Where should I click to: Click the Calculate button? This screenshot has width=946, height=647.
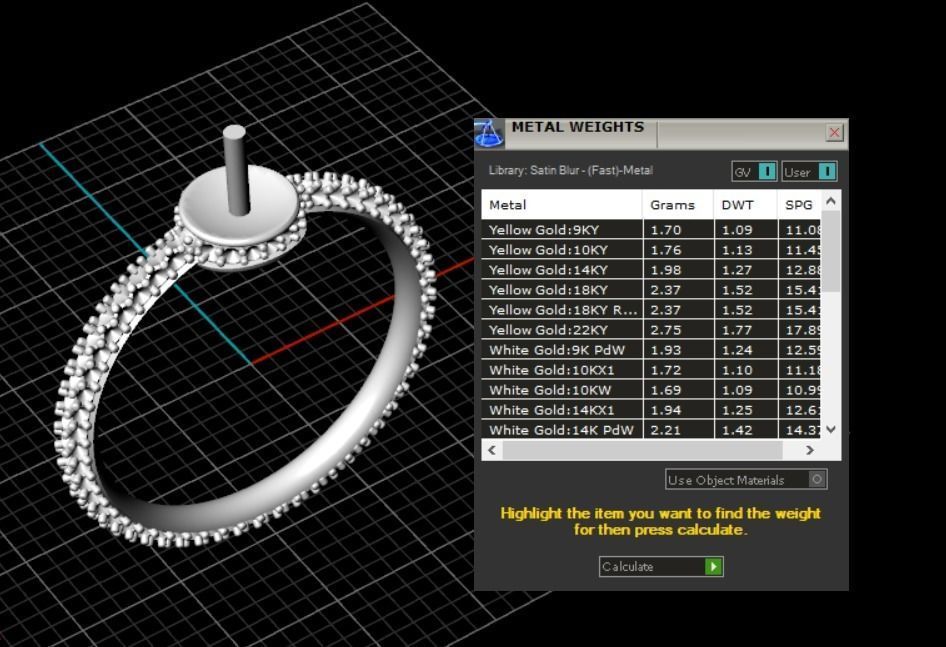click(661, 567)
